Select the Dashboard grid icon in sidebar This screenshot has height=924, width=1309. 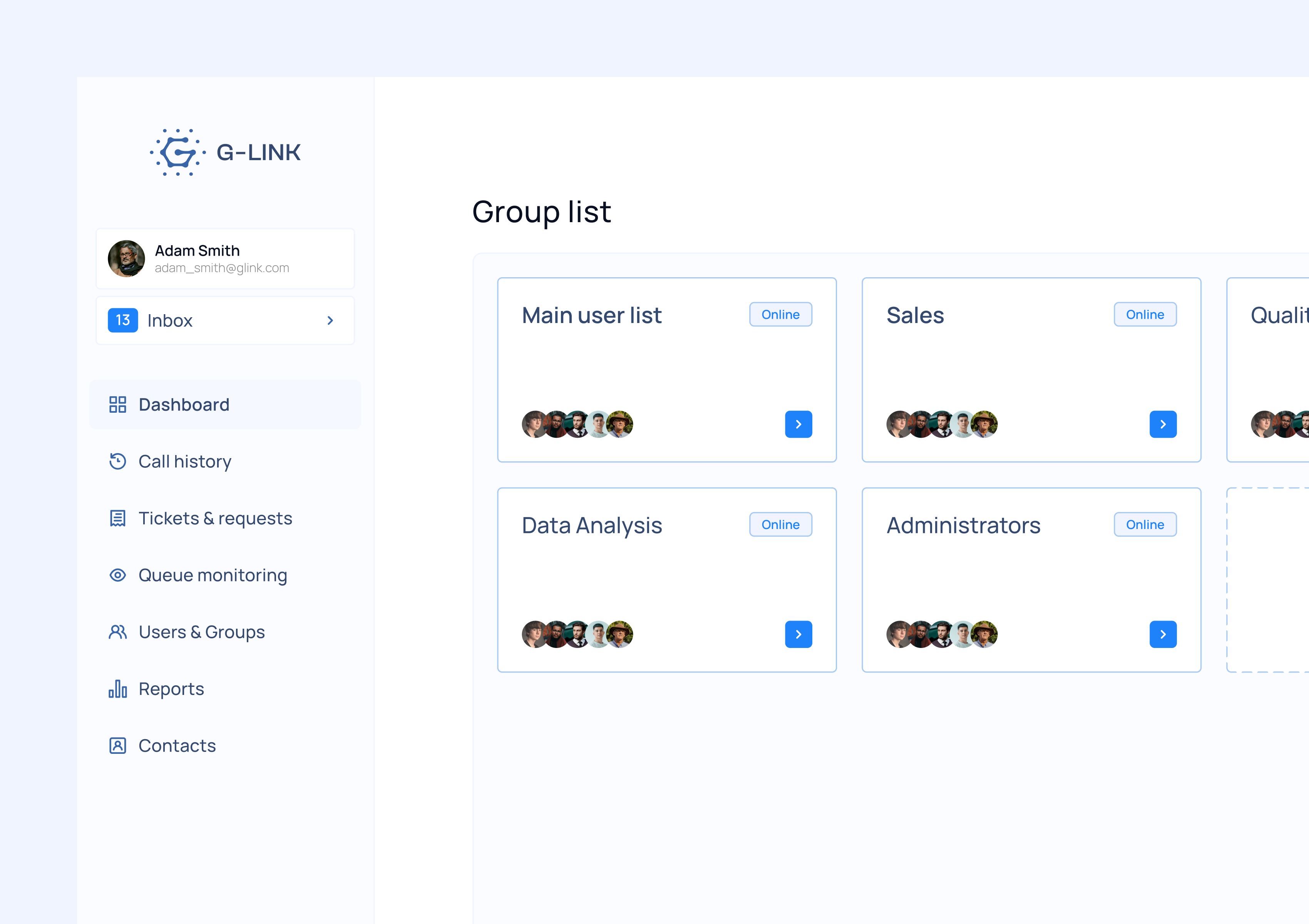117,404
